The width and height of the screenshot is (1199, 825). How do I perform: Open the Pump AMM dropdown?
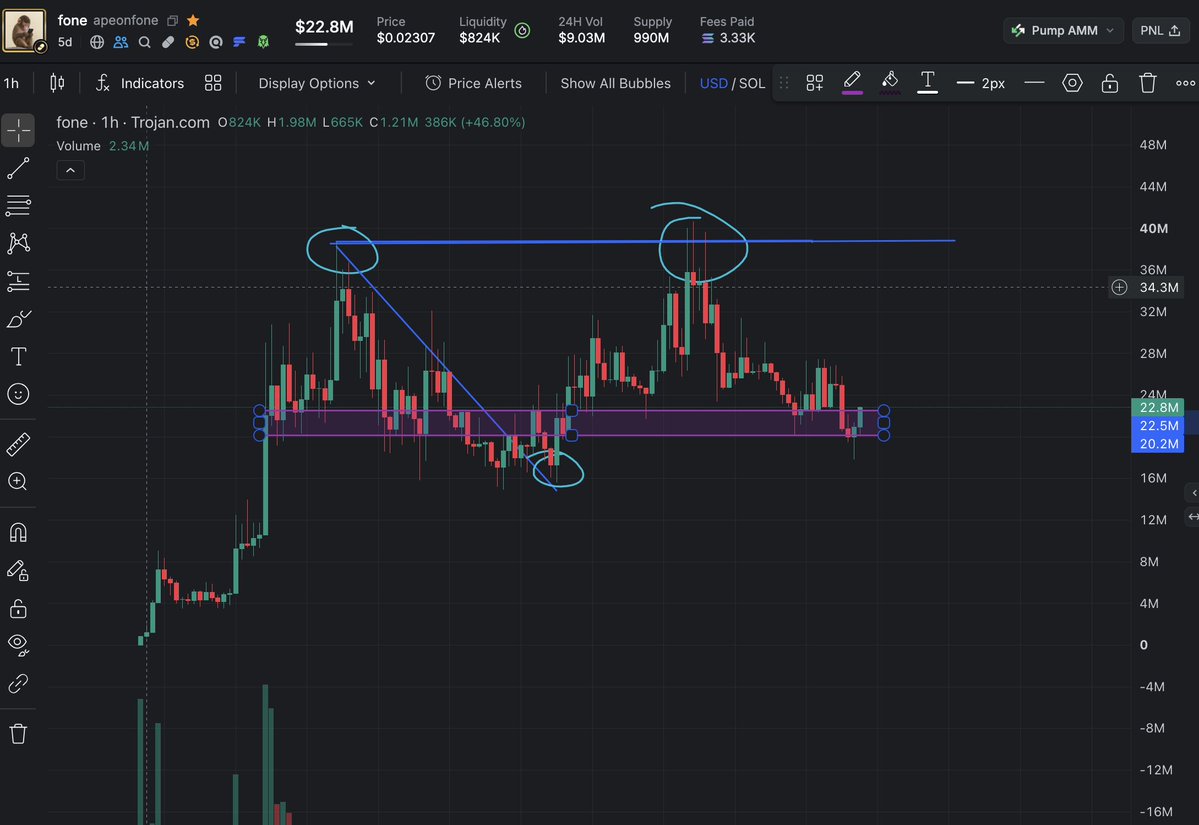pyautogui.click(x=1063, y=31)
